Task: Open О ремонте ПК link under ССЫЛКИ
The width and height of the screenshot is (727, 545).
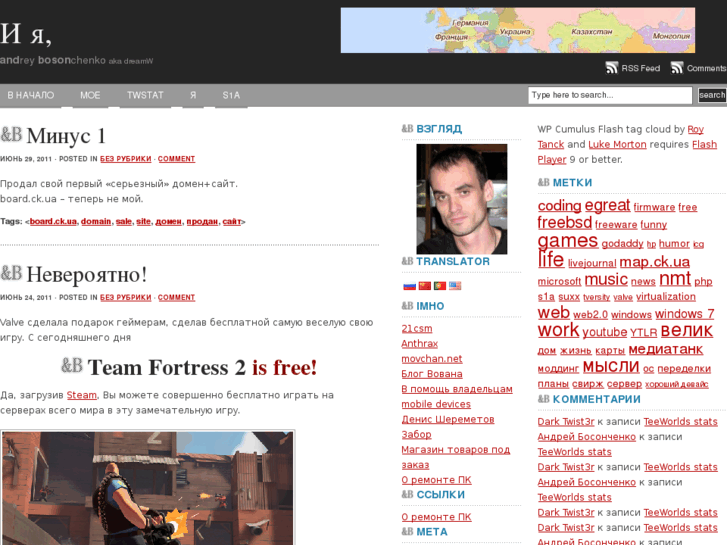Action: pos(436,517)
